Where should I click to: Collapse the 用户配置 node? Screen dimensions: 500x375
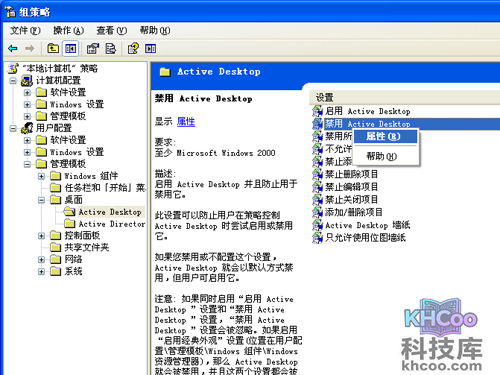13,128
